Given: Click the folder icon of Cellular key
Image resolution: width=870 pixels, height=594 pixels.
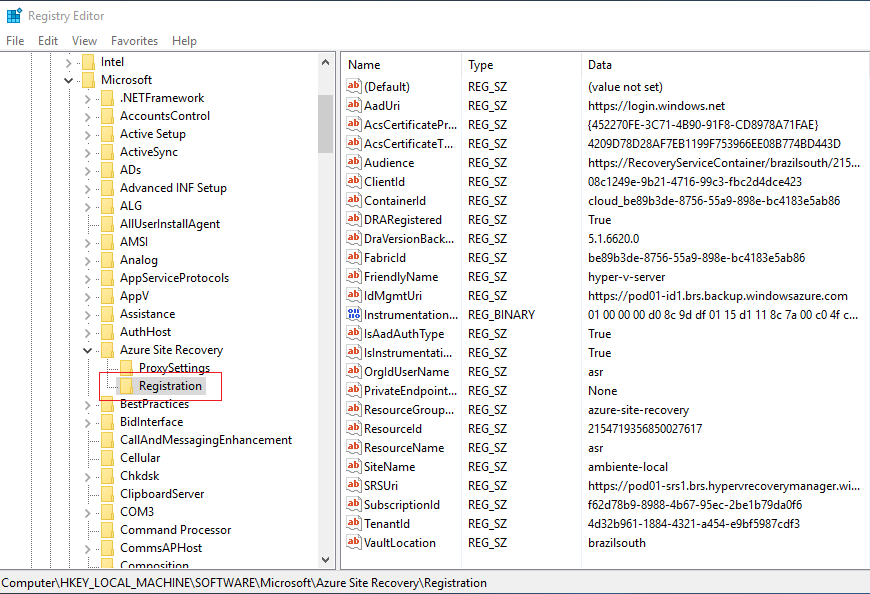Looking at the screenshot, I should point(108,458).
